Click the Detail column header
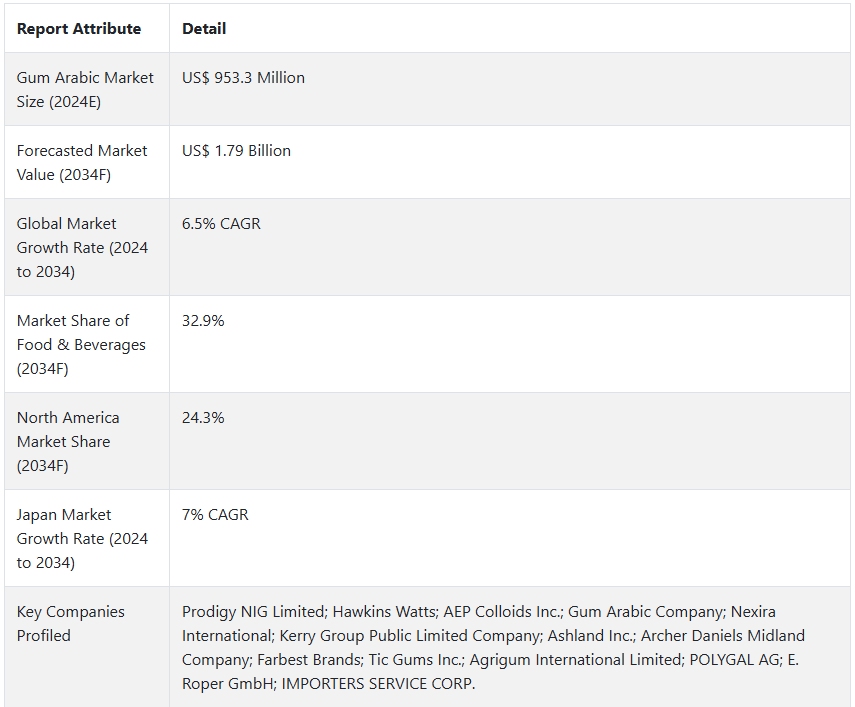The width and height of the screenshot is (855, 707). coord(204,29)
